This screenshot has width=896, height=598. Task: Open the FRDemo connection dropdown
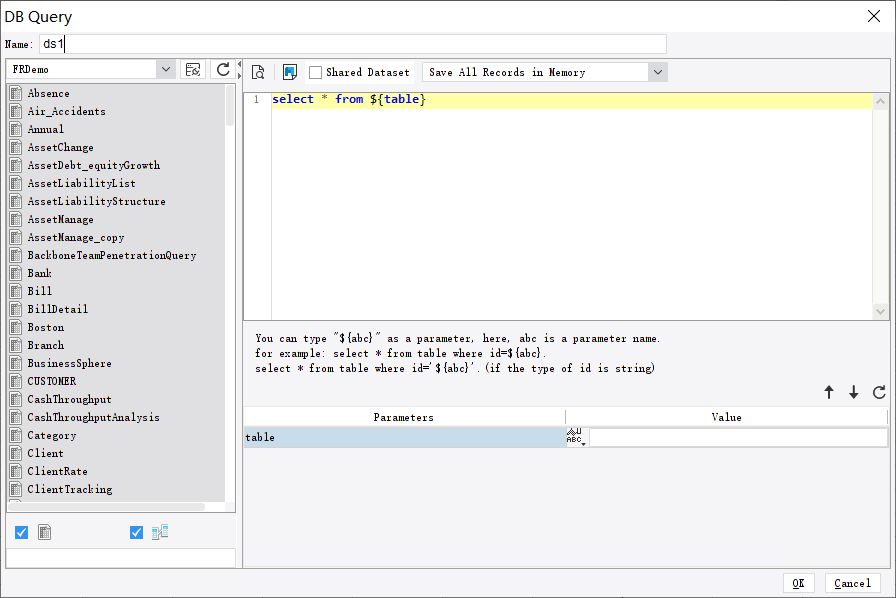point(165,70)
